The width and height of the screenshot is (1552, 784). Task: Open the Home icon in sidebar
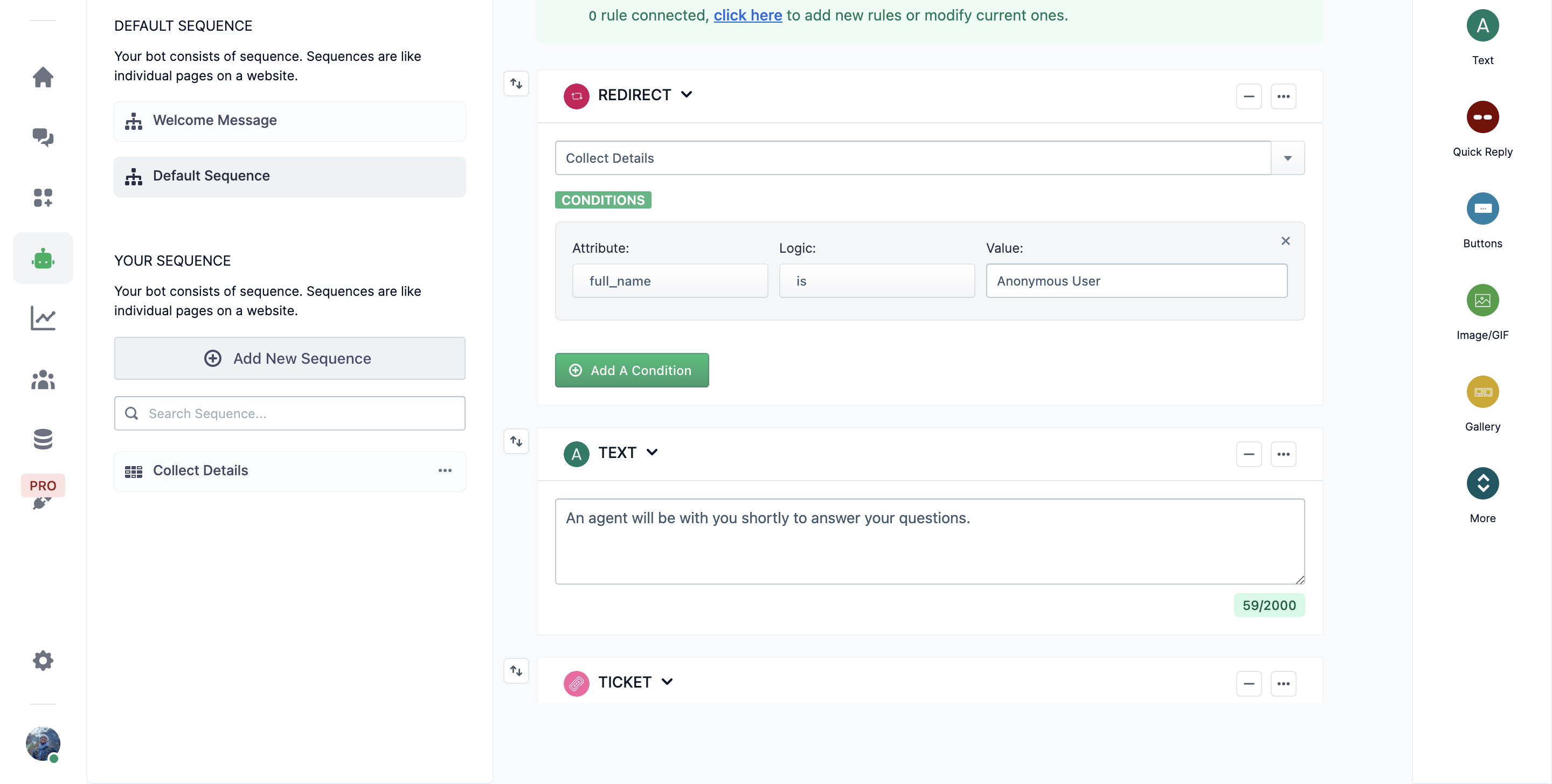tap(43, 77)
